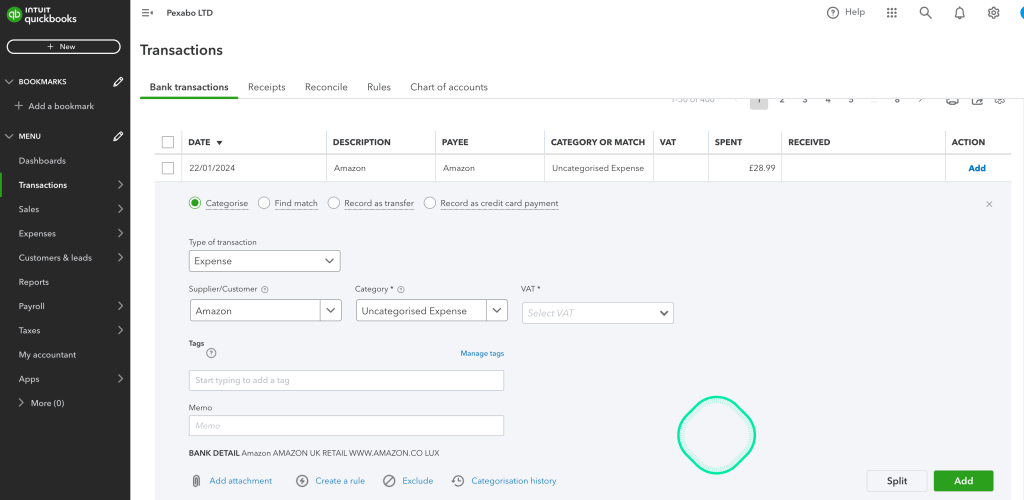The width and height of the screenshot is (1024, 500).
Task: Click the green Add button
Action: tap(963, 481)
